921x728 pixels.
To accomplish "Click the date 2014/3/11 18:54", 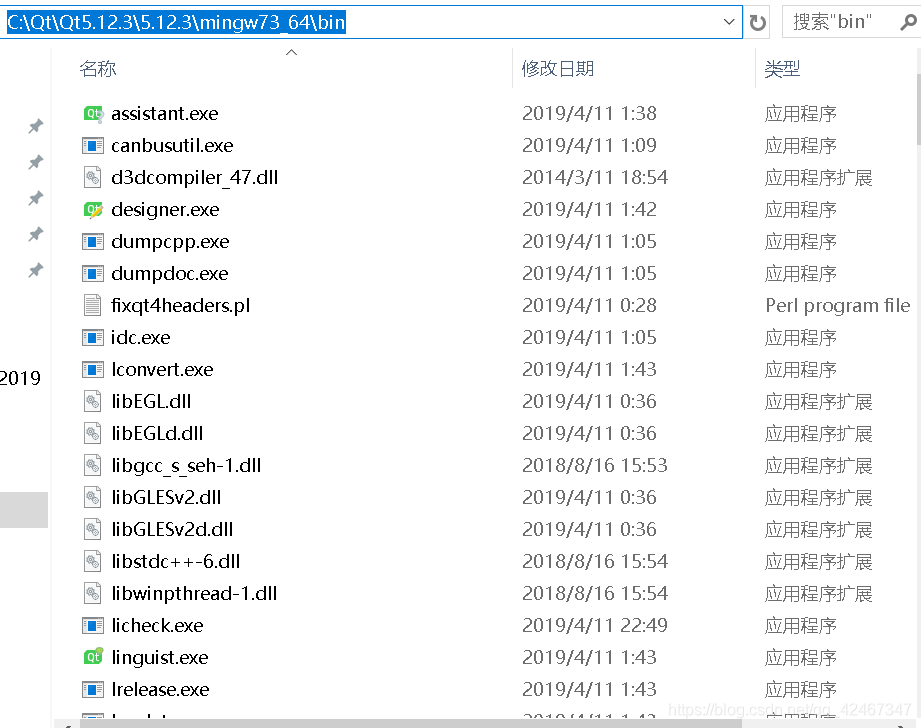I will [595, 177].
